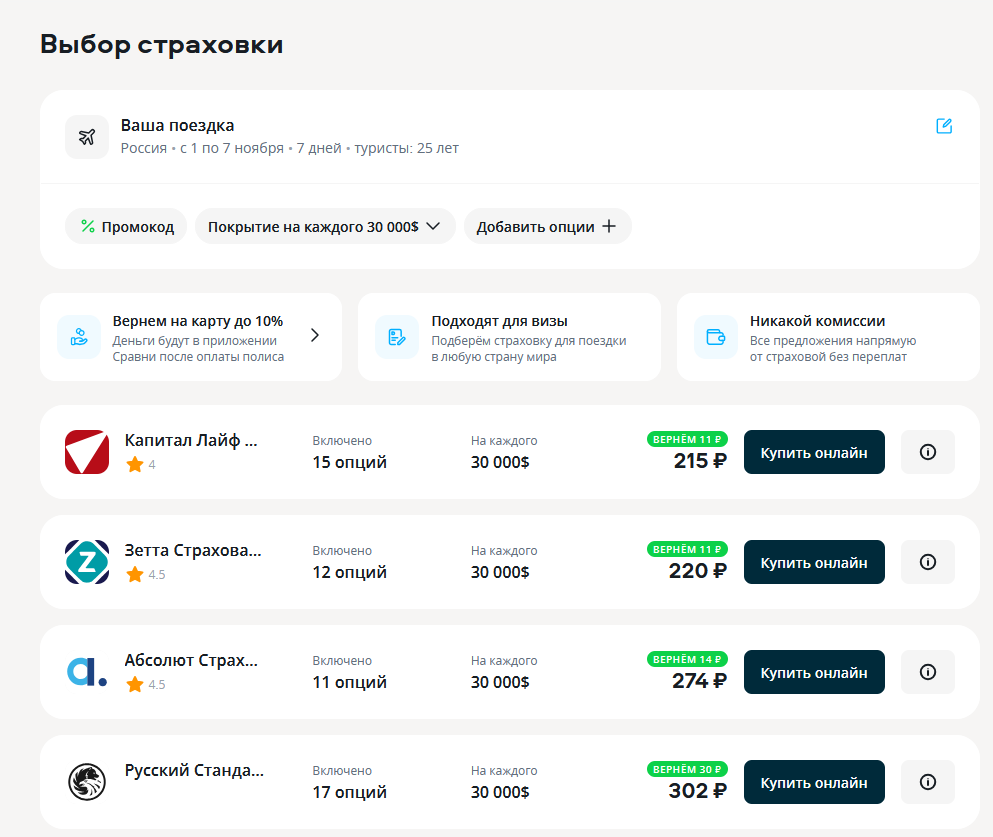Open the Промокод entry chip
Viewport: 993px width, 837px height.
(x=126, y=226)
